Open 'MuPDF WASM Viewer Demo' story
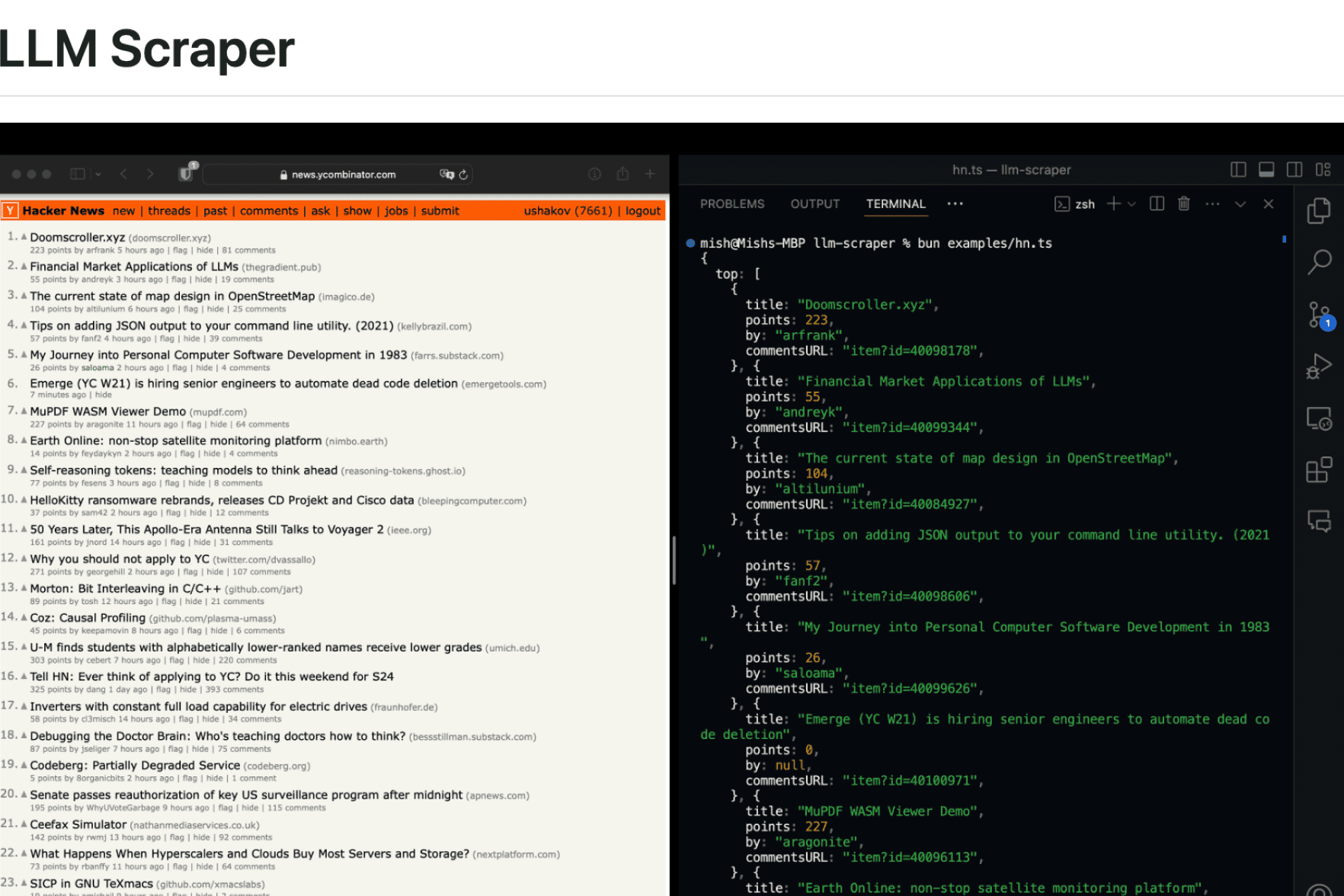Screen dimensions: 1344x896 (x=108, y=411)
